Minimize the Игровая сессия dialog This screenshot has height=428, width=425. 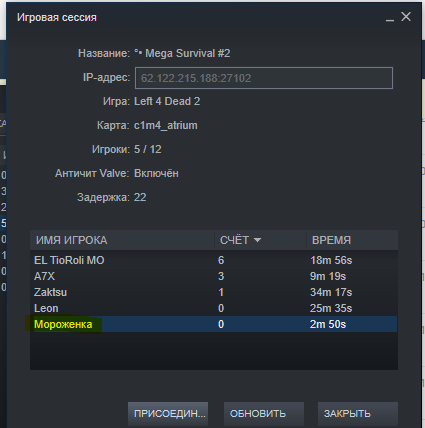tap(390, 17)
